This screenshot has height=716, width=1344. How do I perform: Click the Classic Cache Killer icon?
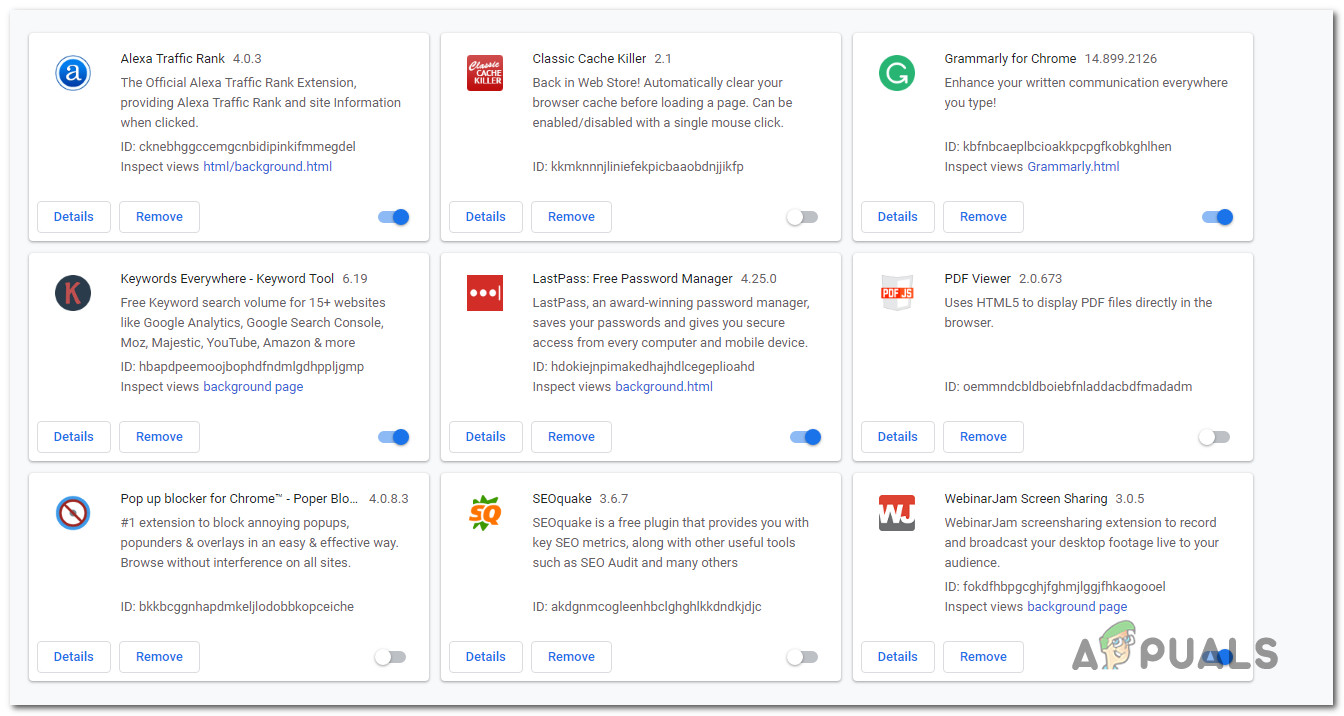(485, 73)
